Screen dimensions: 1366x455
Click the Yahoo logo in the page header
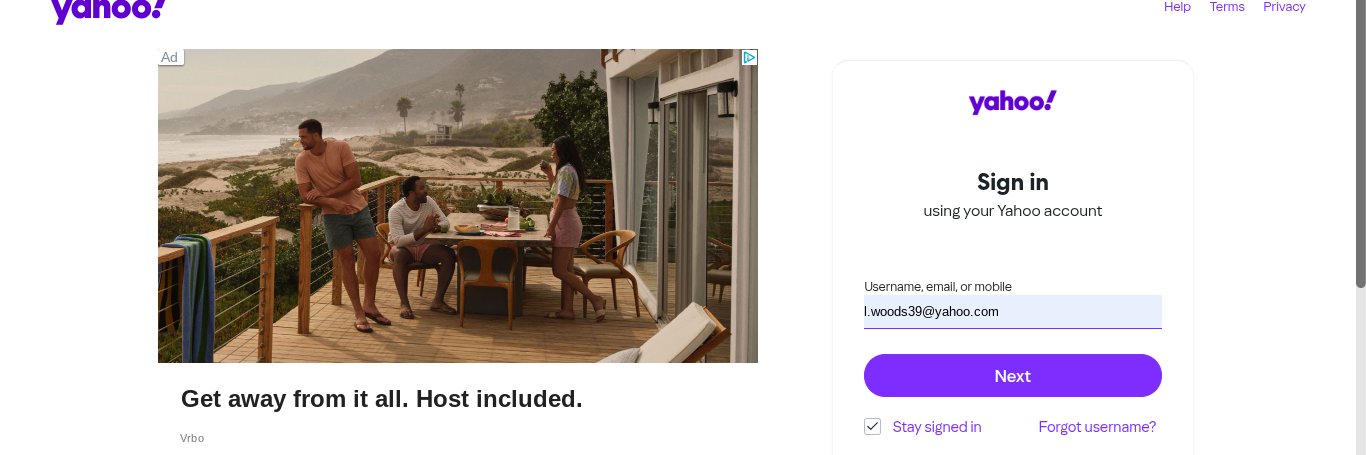click(108, 10)
